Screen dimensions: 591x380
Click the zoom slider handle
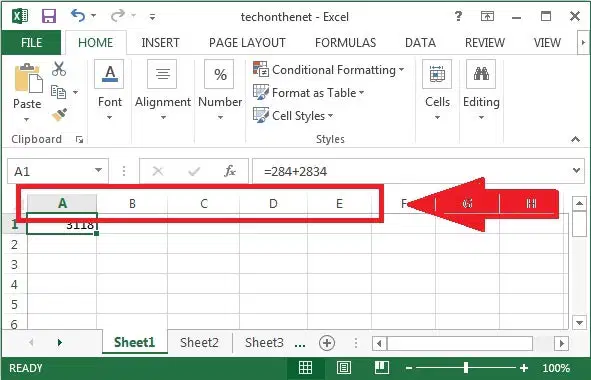466,368
